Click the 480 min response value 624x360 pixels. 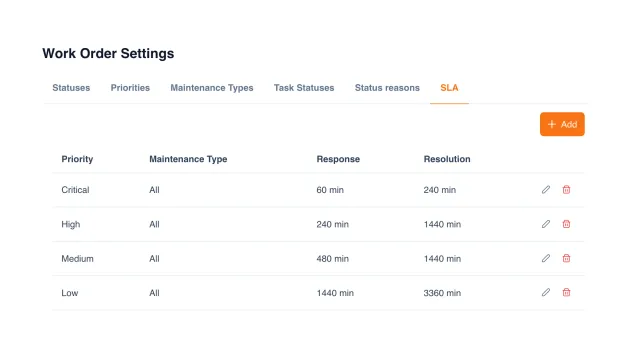point(333,259)
